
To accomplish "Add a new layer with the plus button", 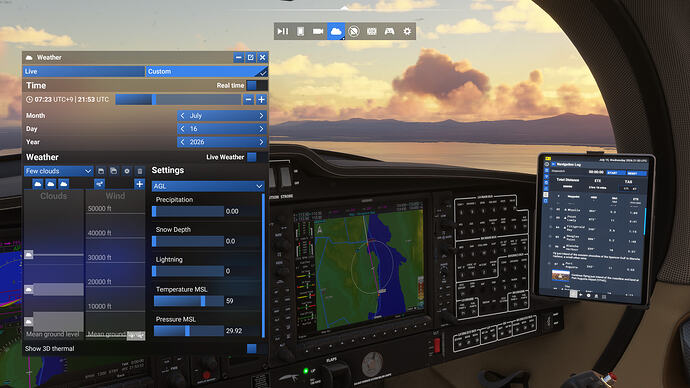I will (x=139, y=184).
